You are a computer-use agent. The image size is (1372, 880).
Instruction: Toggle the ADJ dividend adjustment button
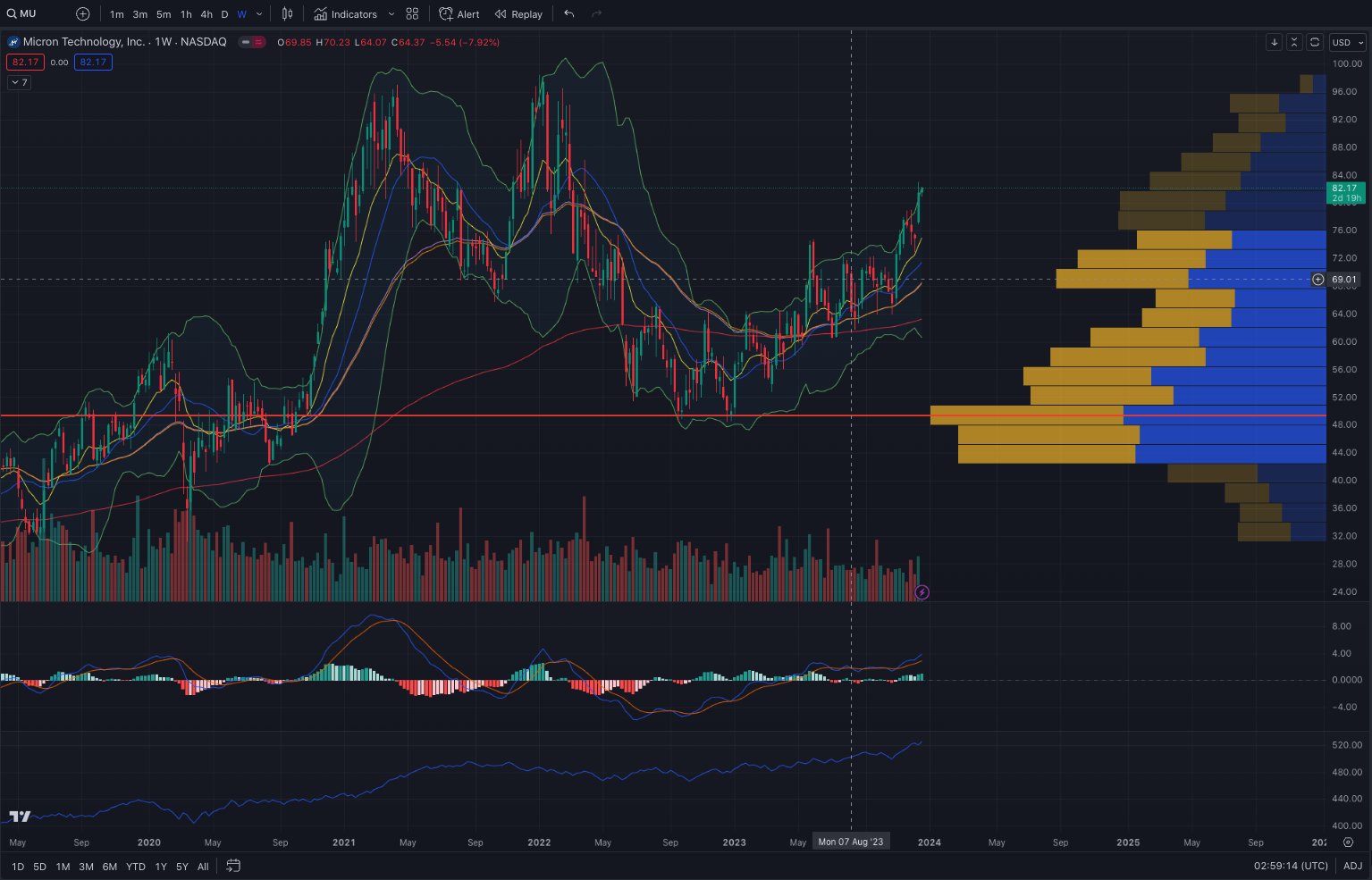[x=1353, y=867]
